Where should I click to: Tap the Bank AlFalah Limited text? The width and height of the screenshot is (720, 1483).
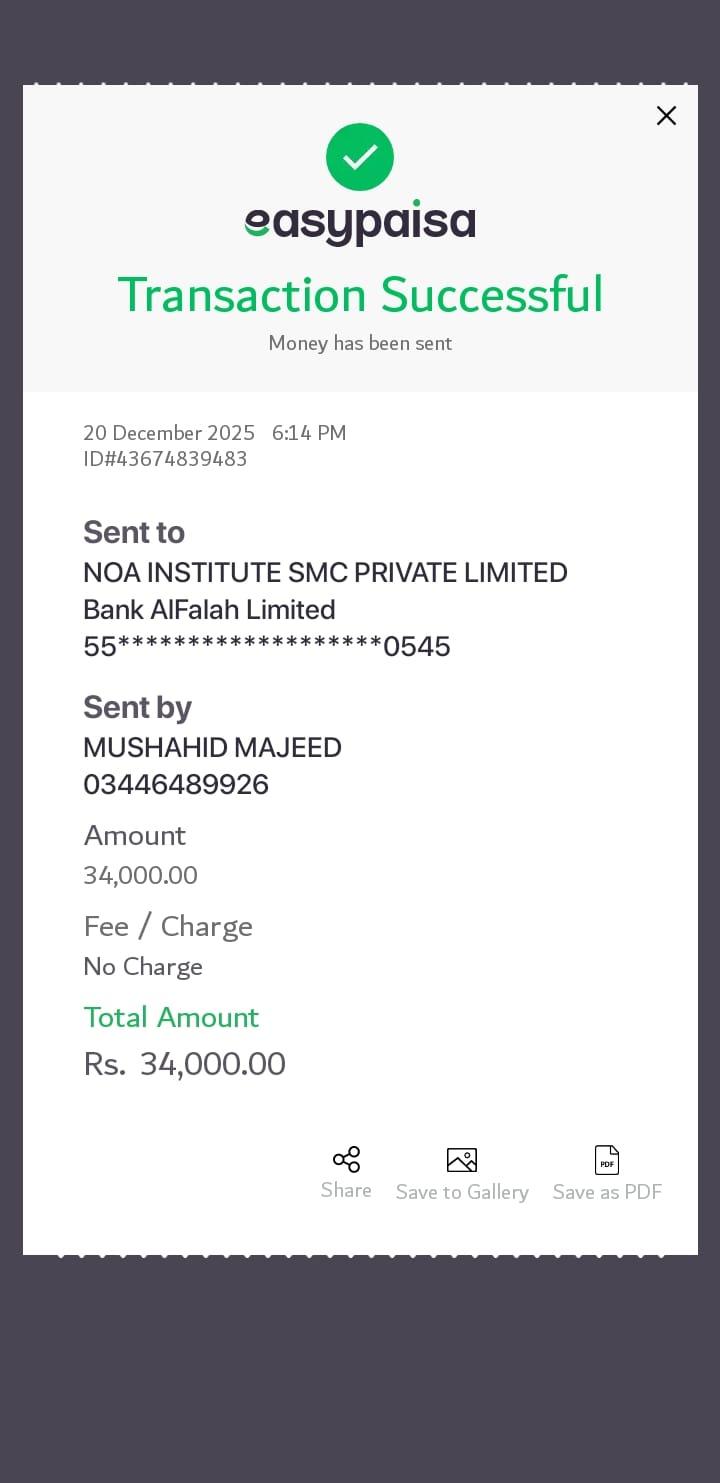click(x=209, y=610)
